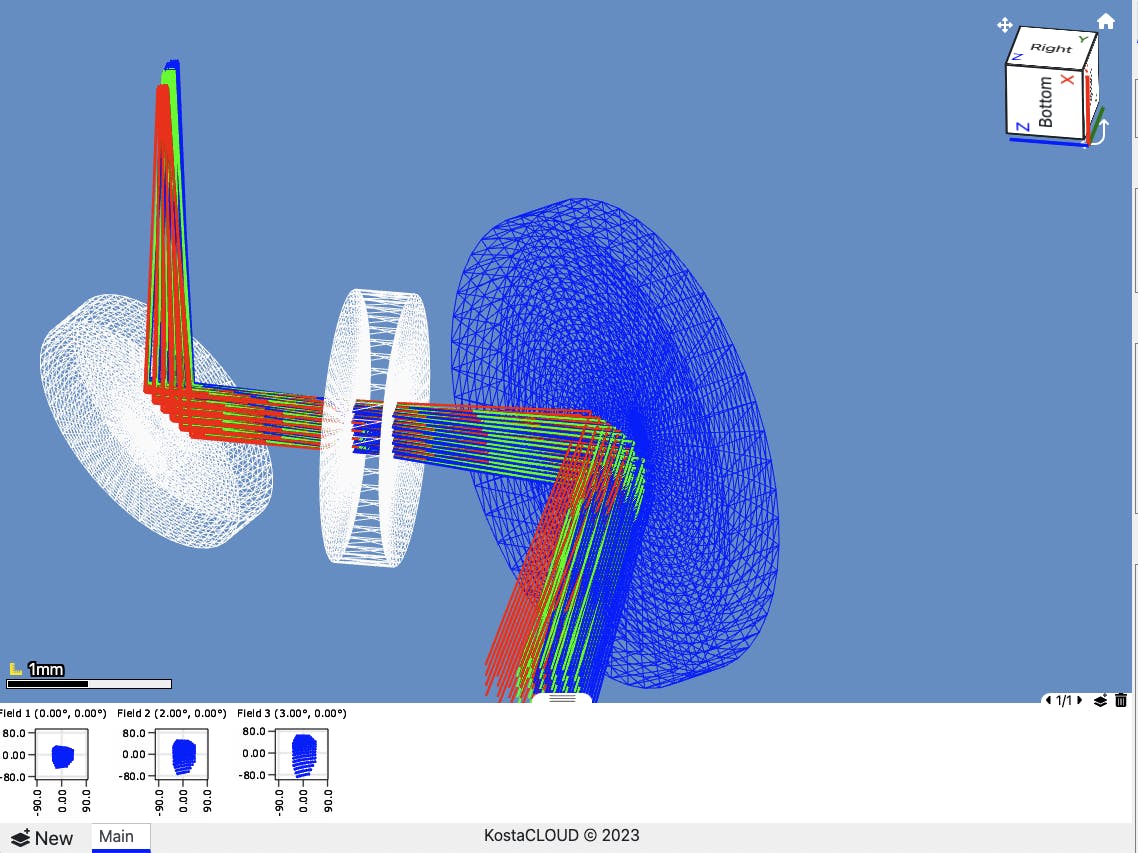
Task: Click the rotate arrow beside the view cube
Action: 1100,132
